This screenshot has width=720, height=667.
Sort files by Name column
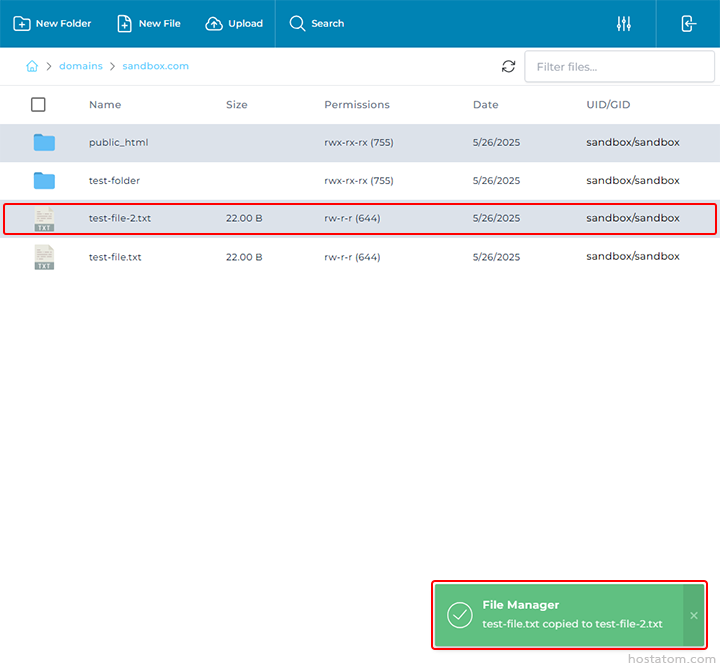pyautogui.click(x=105, y=105)
